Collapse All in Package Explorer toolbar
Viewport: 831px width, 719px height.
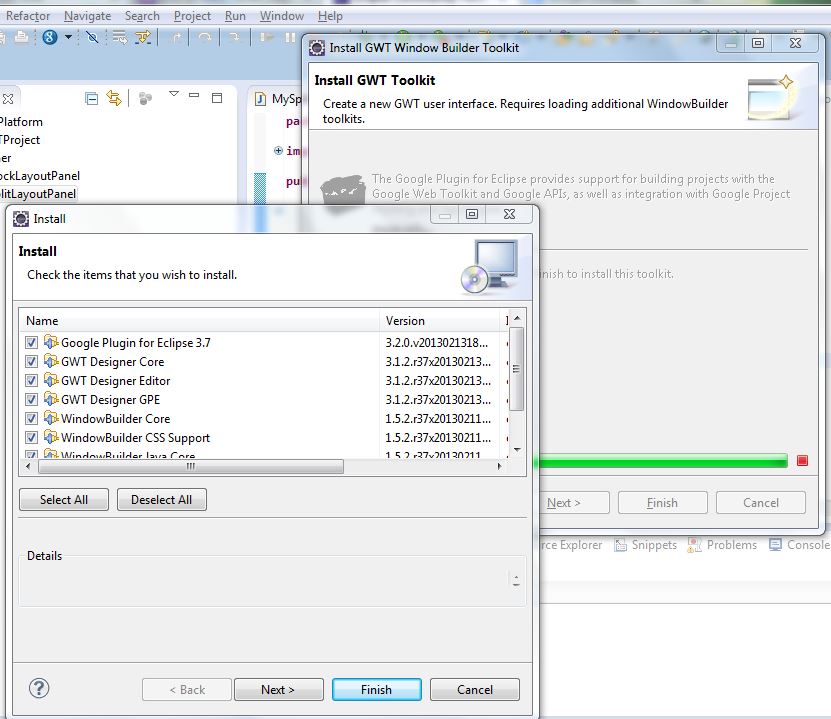pos(91,99)
